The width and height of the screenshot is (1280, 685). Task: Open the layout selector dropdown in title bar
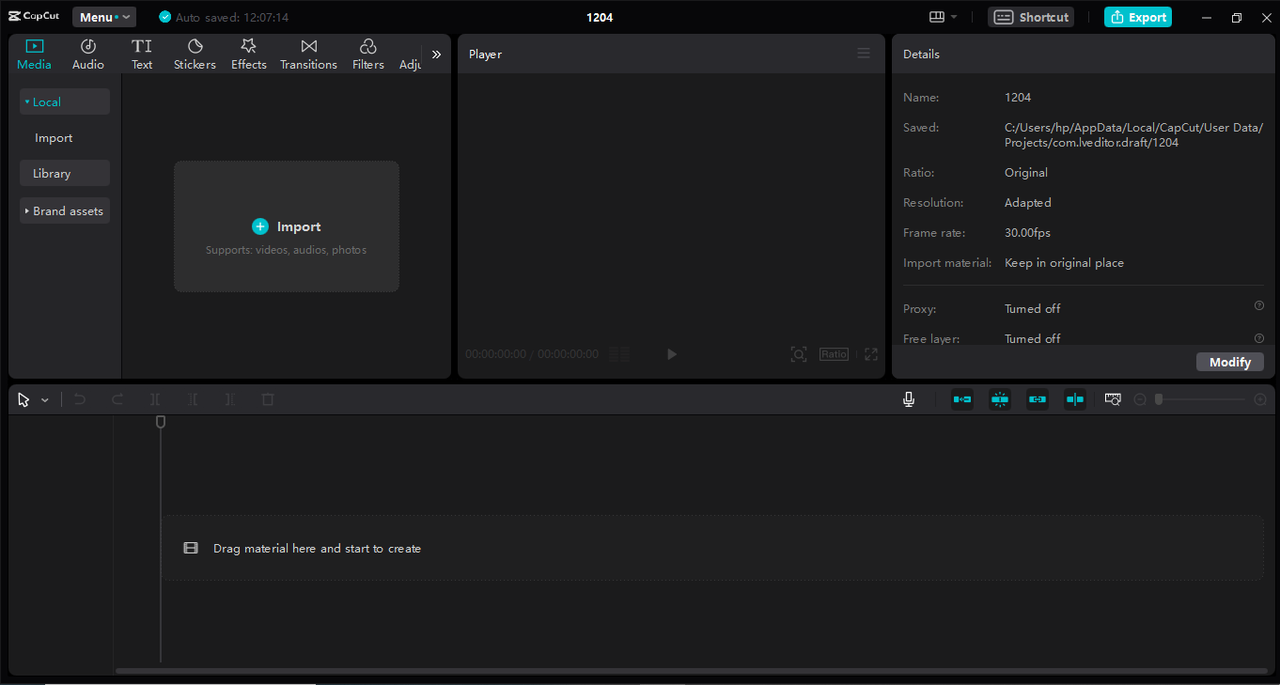pos(943,17)
